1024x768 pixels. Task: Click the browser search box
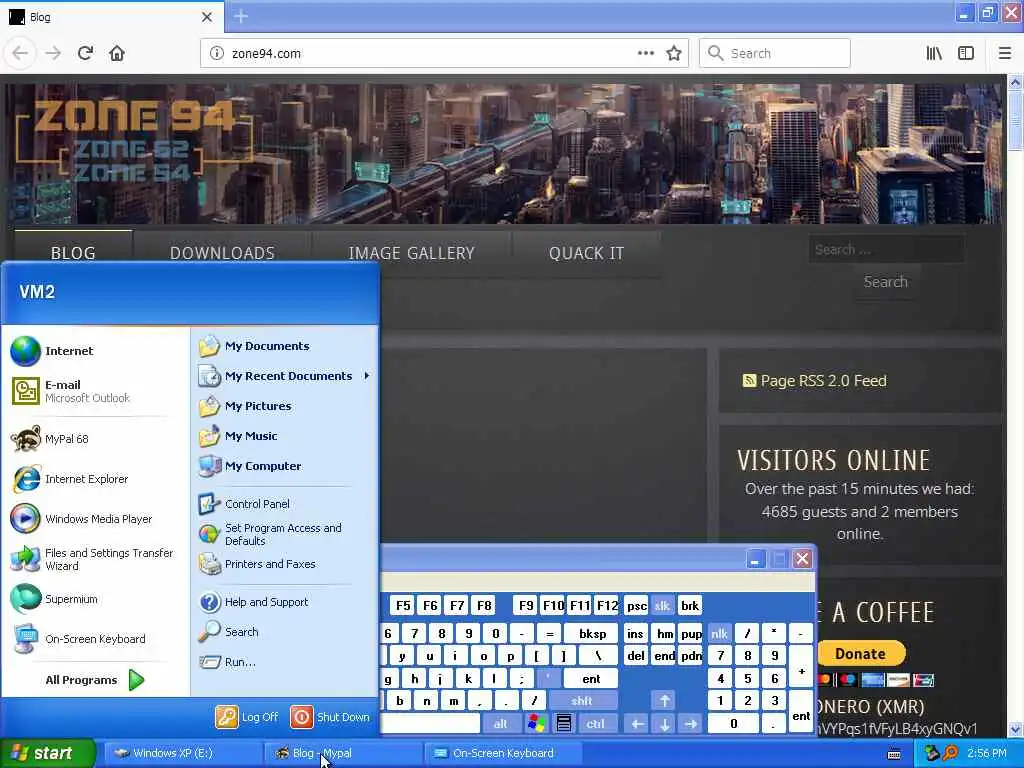point(775,54)
